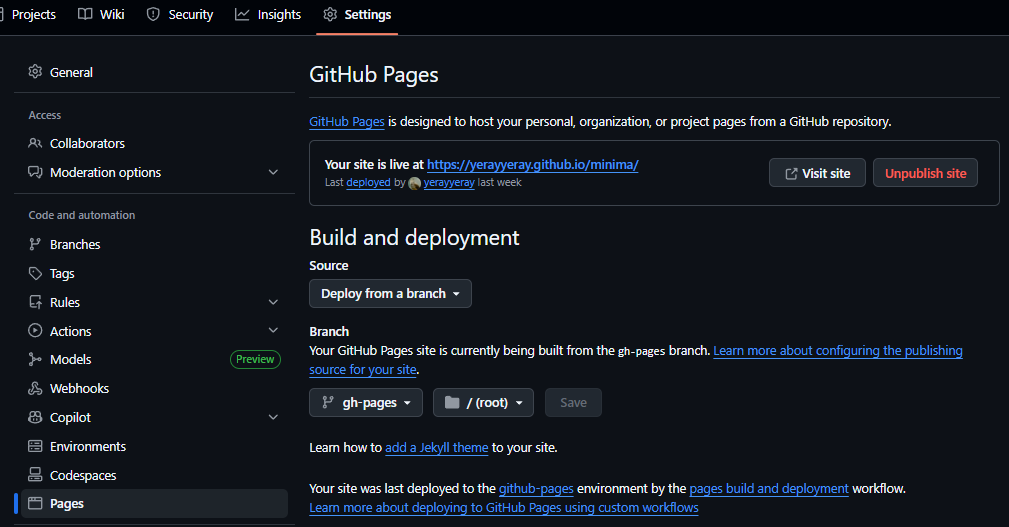Click the Pages browser icon in sidebar

(x=35, y=503)
